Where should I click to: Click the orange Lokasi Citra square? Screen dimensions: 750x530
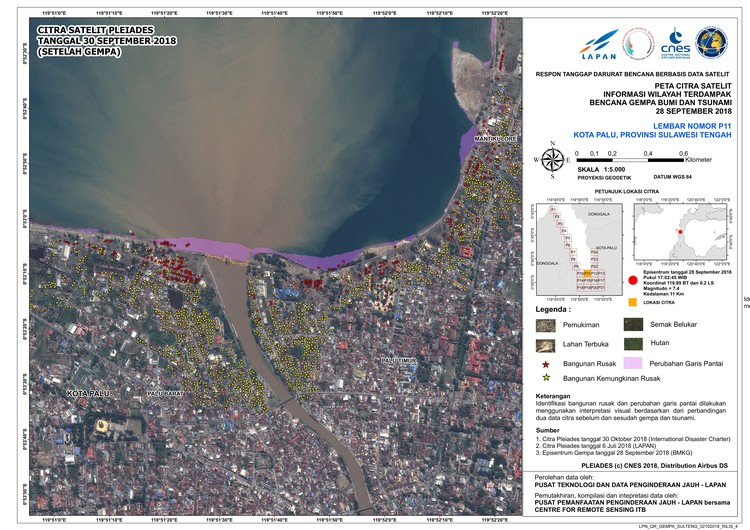pos(633,302)
